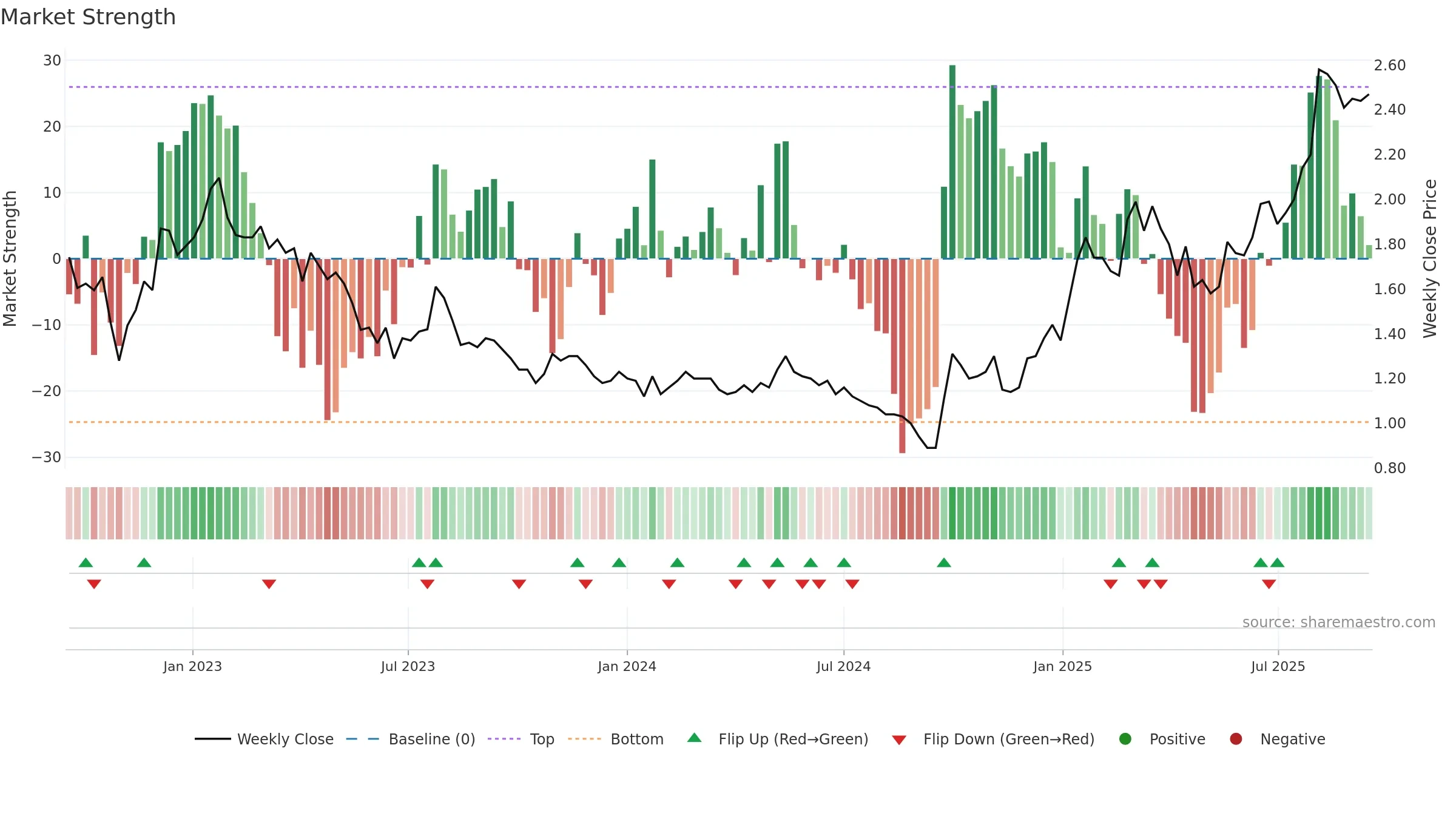The height and width of the screenshot is (819, 1456).
Task: Click the purple dotted Top line legend swatch
Action: pos(504,739)
